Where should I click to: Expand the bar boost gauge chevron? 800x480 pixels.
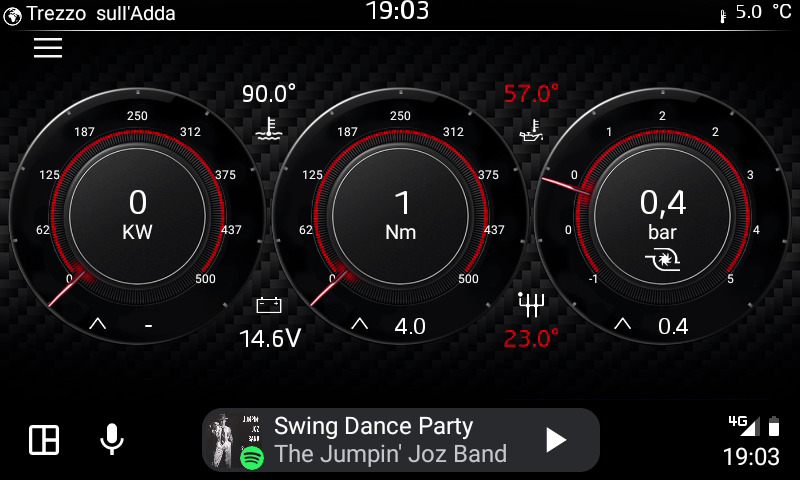(x=622, y=323)
